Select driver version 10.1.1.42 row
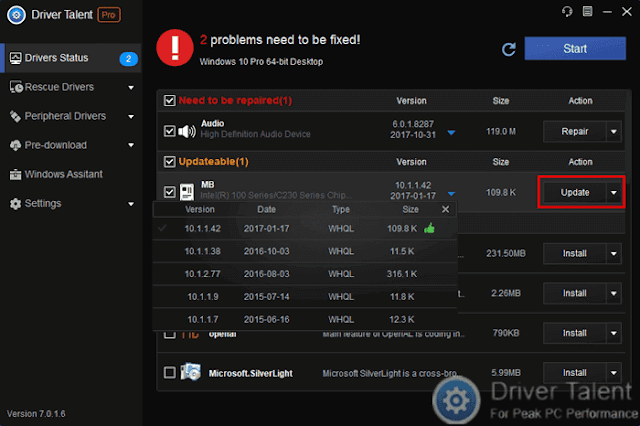This screenshot has width=640, height=426. pos(304,229)
